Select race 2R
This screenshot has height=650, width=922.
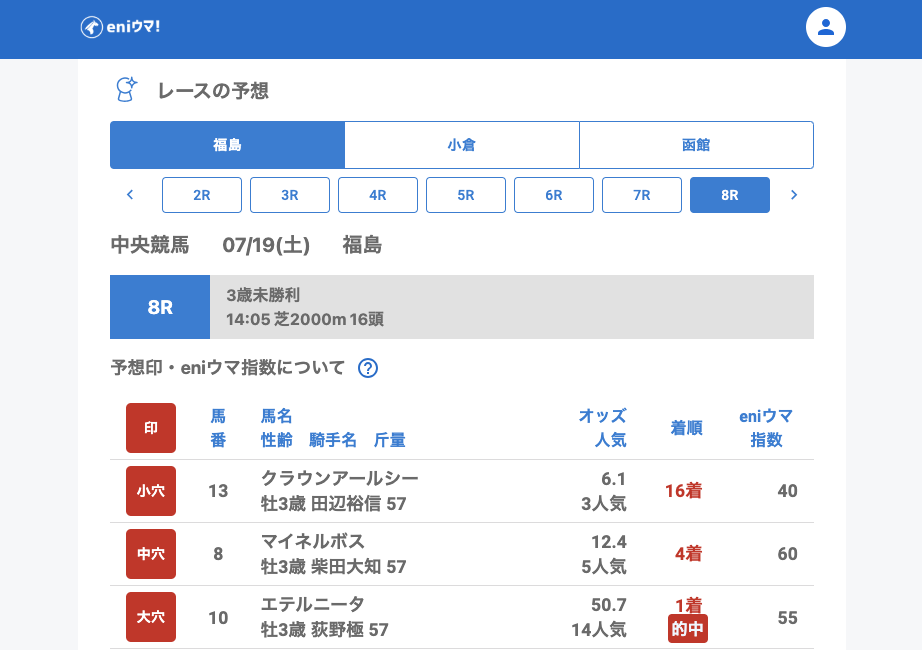pos(202,195)
